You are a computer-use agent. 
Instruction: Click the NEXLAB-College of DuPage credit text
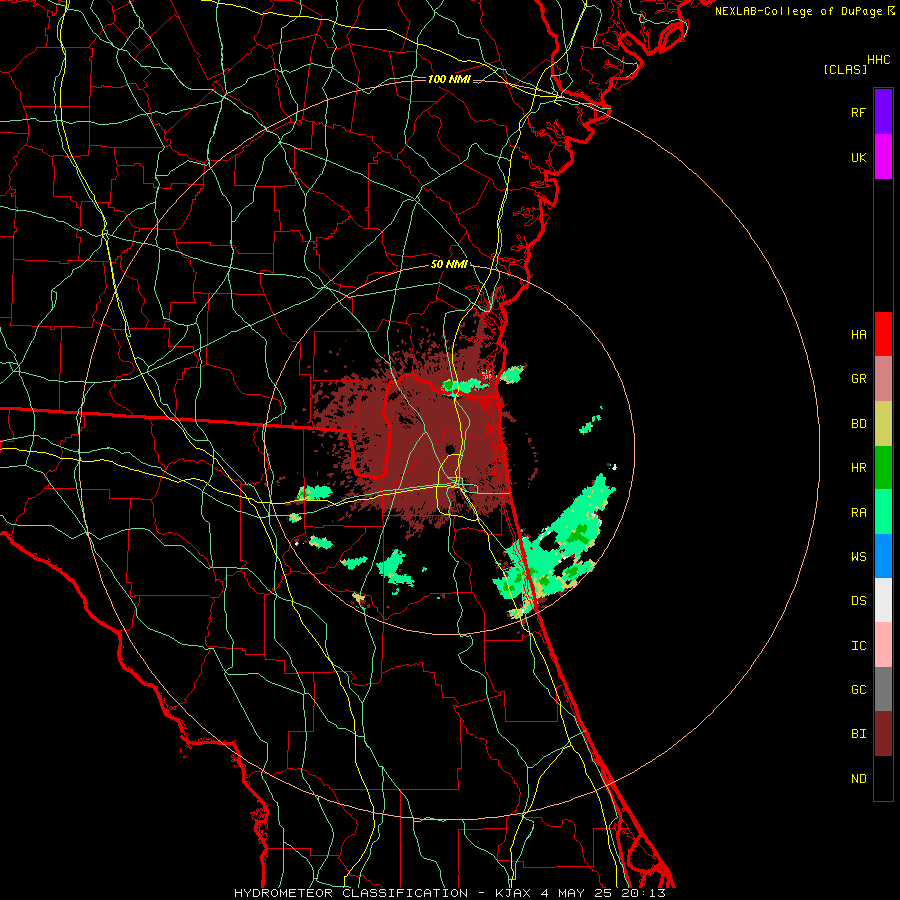coord(804,11)
